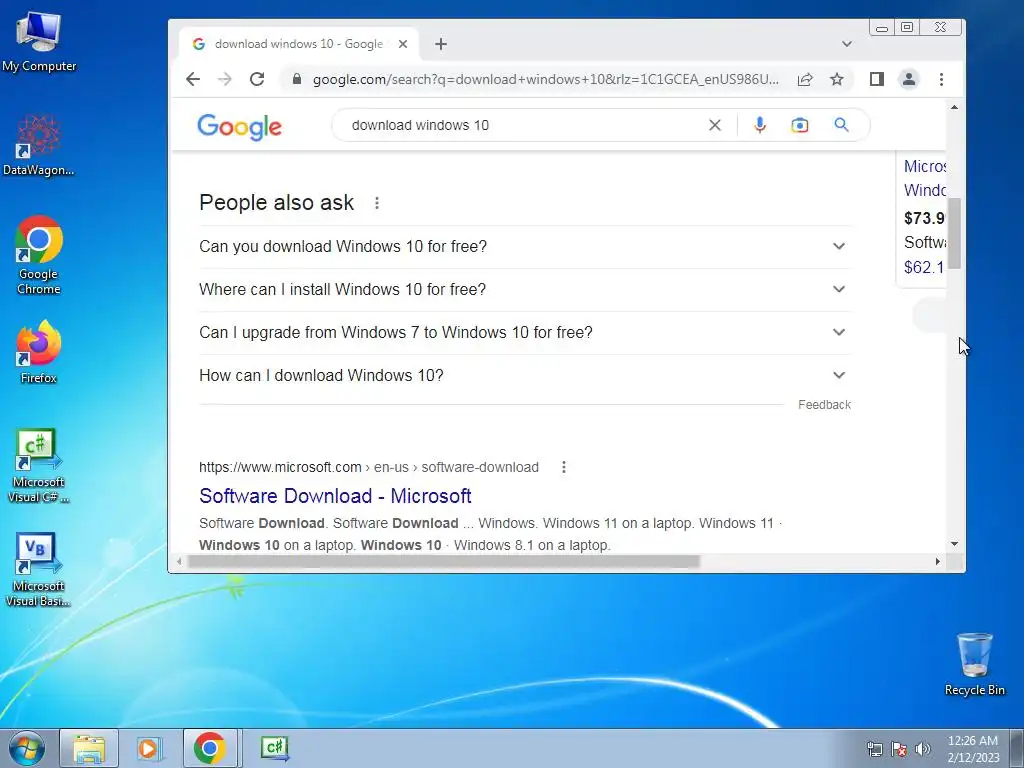Click the network tray icon
Screen dimensions: 1024x768
[x=874, y=749]
